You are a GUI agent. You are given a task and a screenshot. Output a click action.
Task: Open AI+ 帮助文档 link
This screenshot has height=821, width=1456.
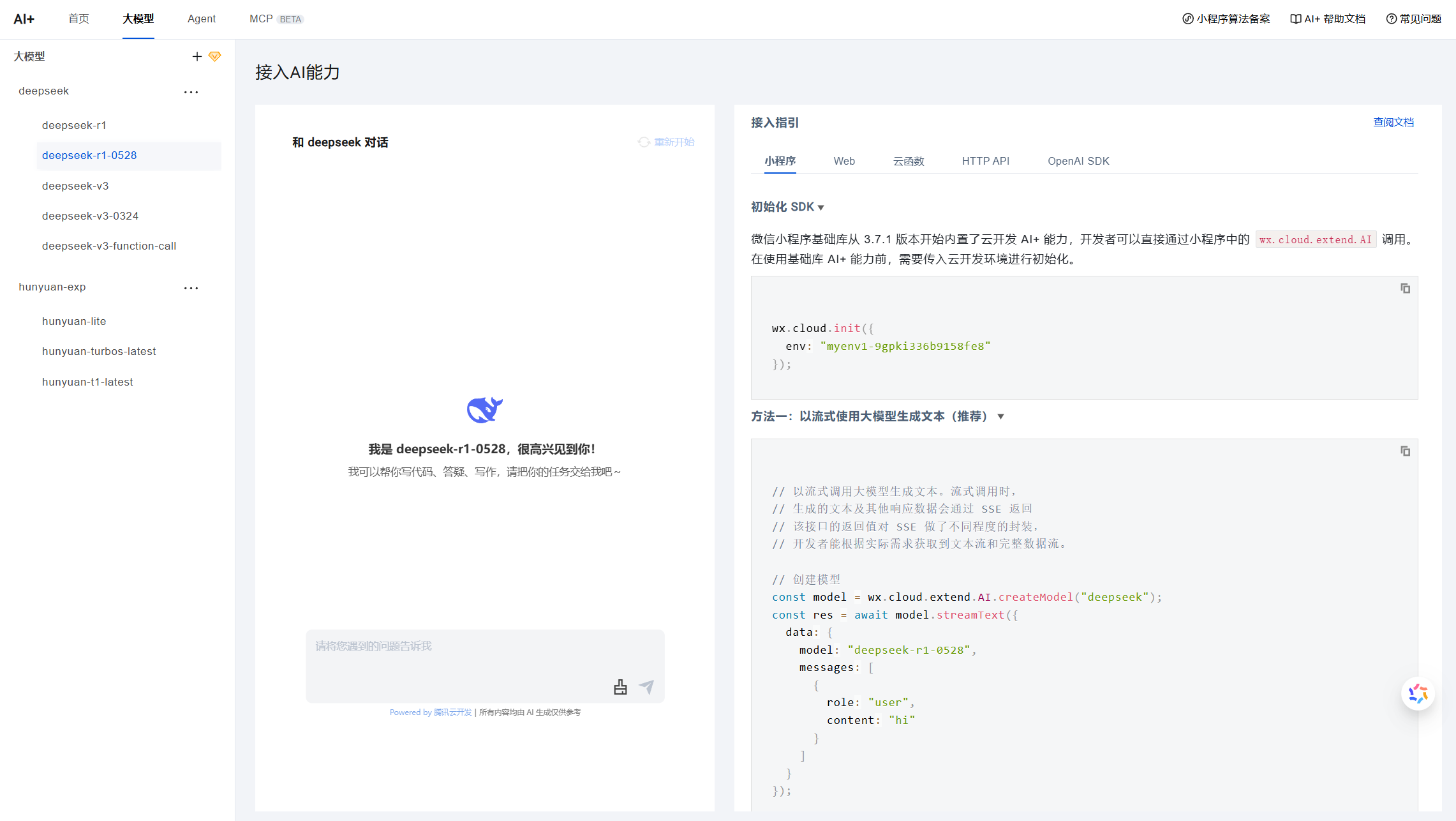[x=1335, y=19]
